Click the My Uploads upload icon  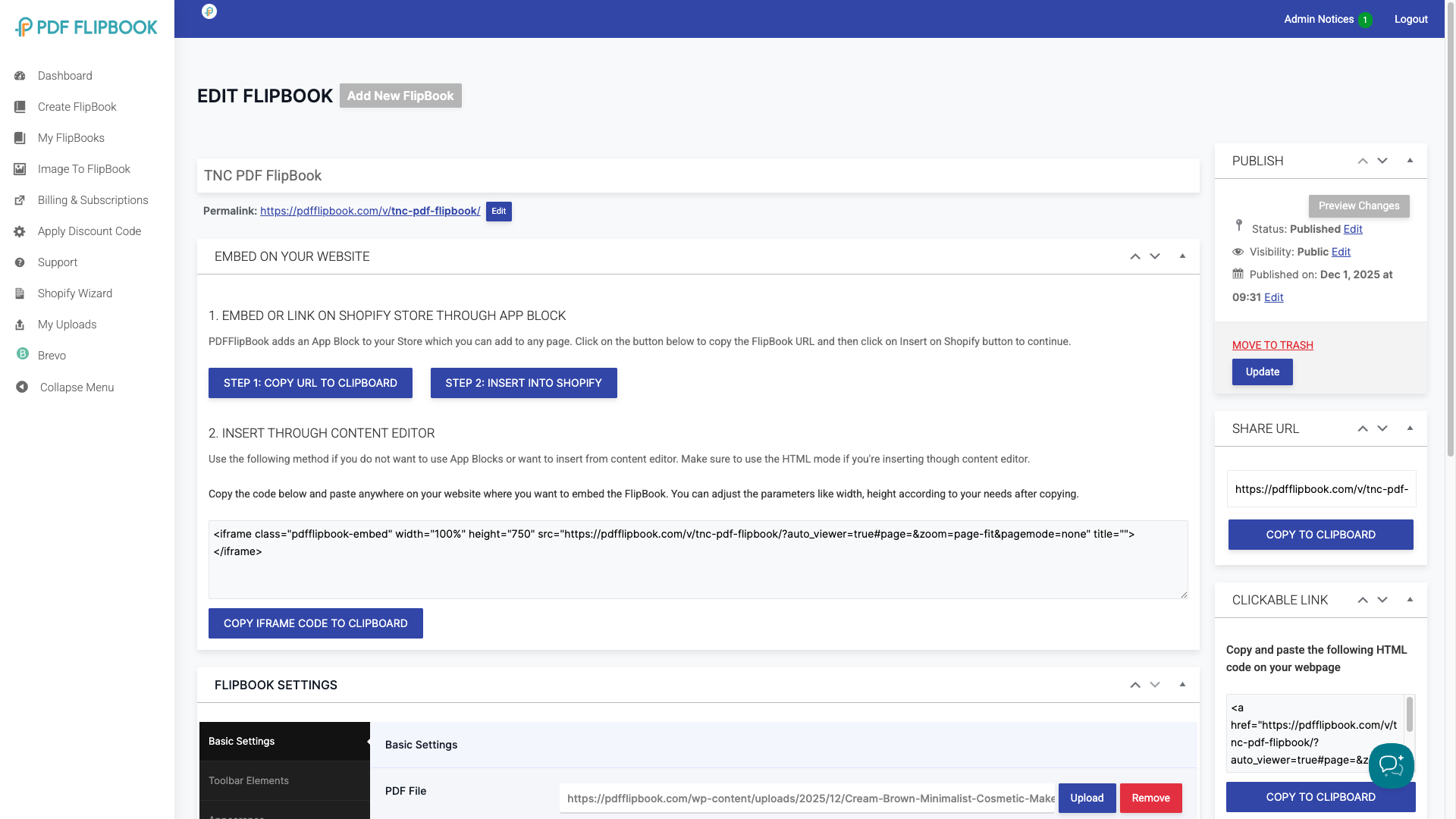[20, 325]
